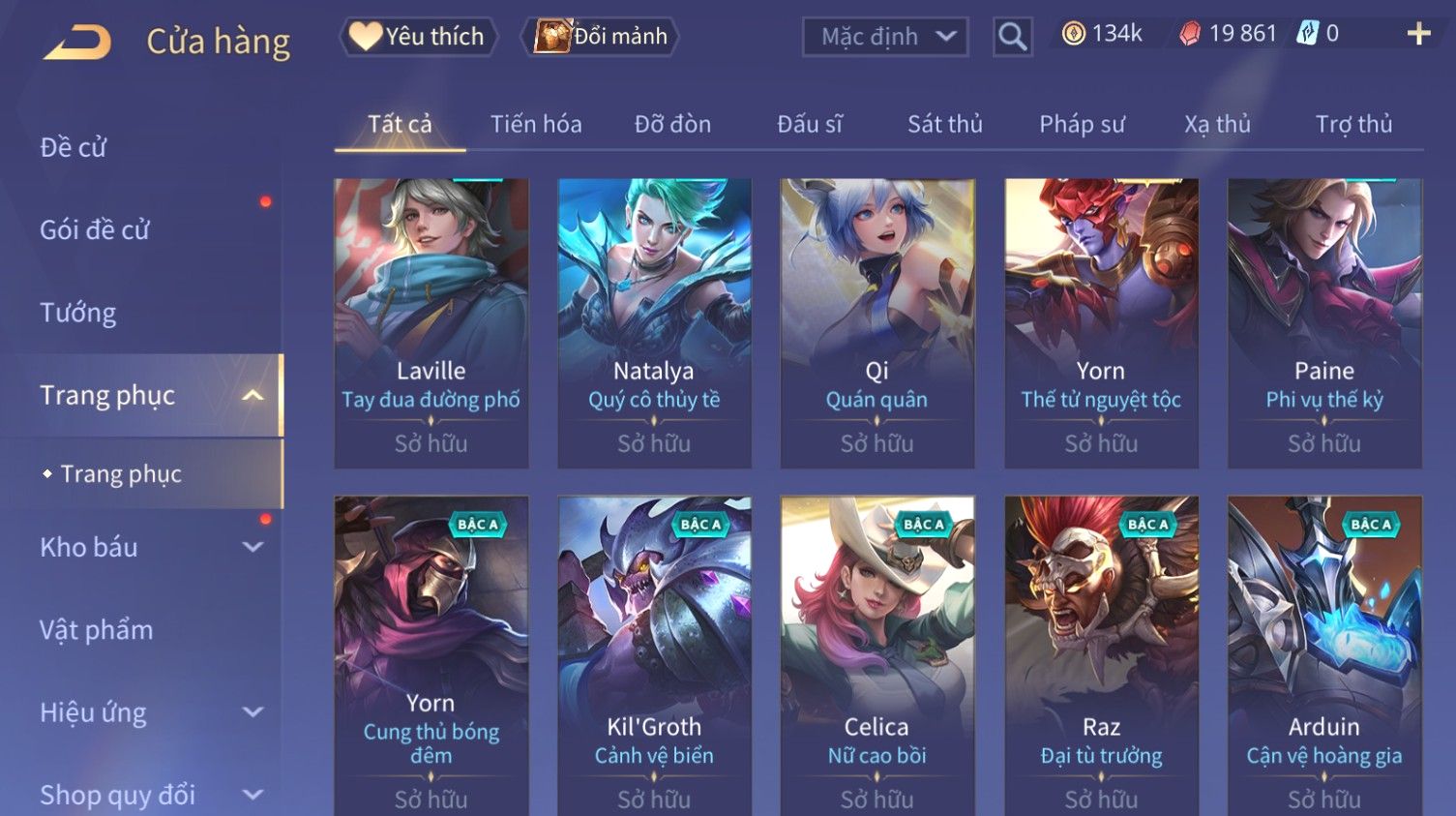Open the Tướng sidebar entry
The width and height of the screenshot is (1456, 816).
click(x=77, y=313)
